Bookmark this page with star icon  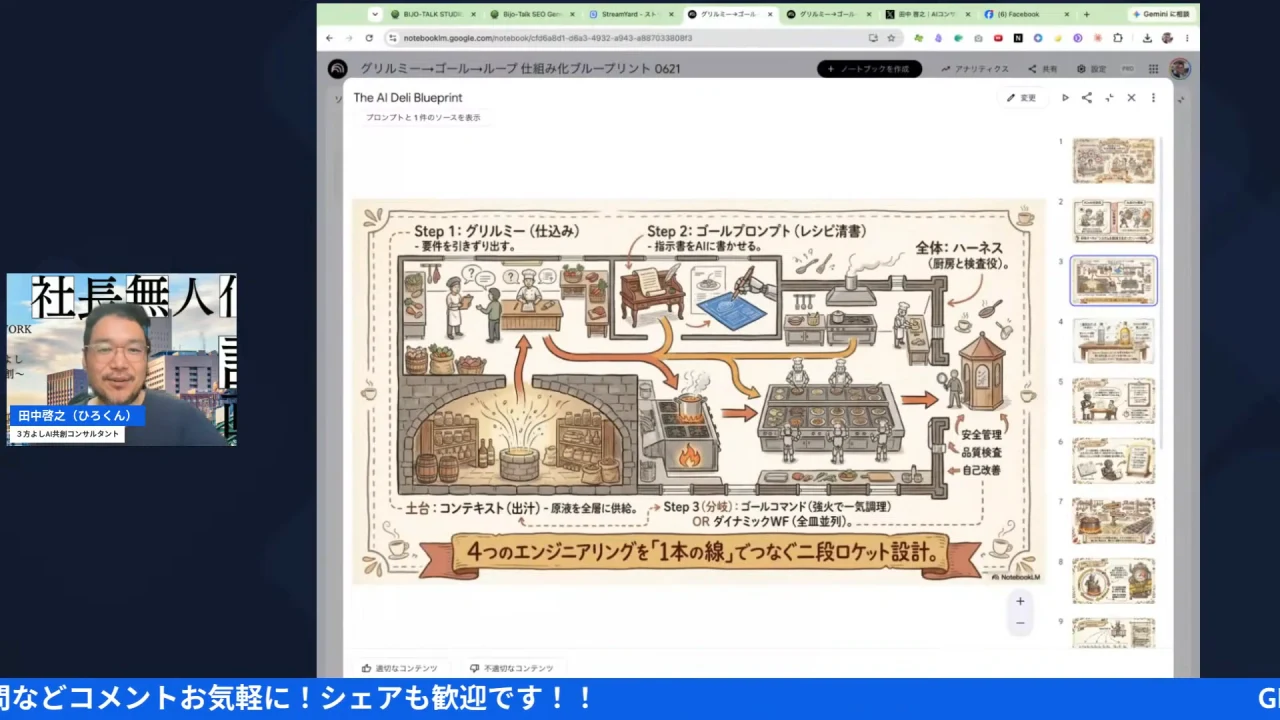tap(891, 38)
